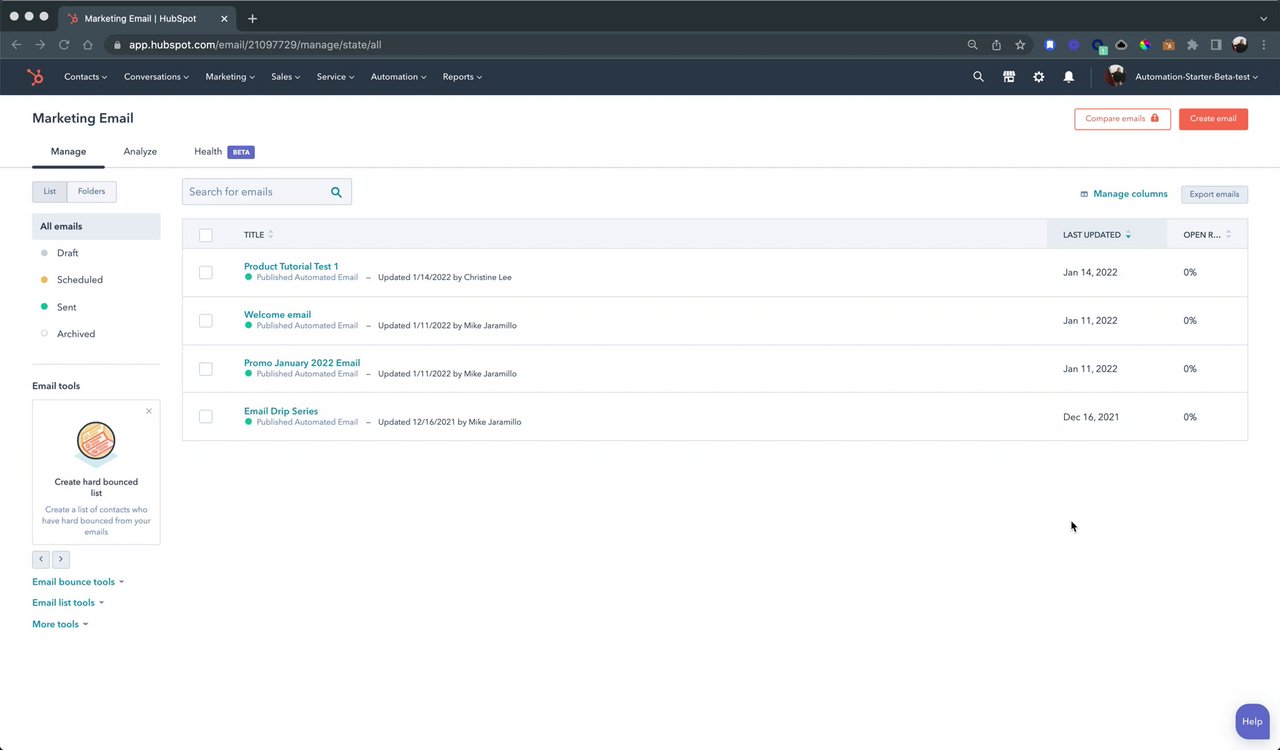Expand More tools
The height and width of the screenshot is (750, 1280).
60,624
